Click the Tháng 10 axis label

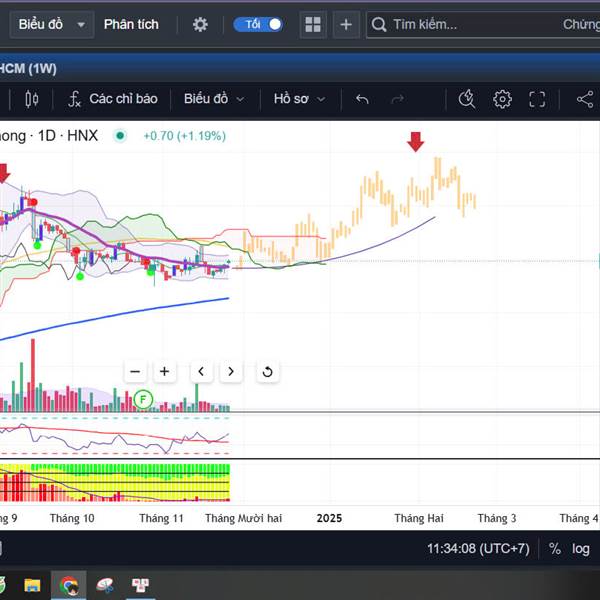tap(72, 518)
